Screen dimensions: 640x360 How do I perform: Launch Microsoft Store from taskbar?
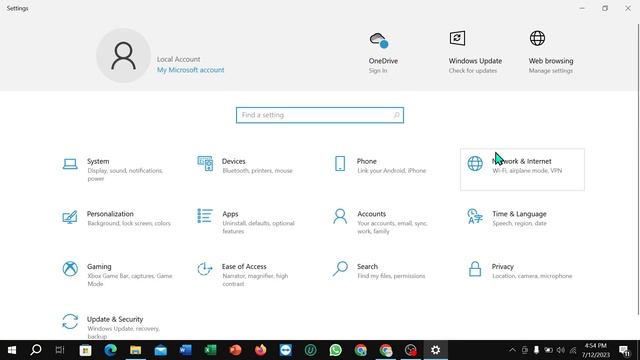coord(85,350)
